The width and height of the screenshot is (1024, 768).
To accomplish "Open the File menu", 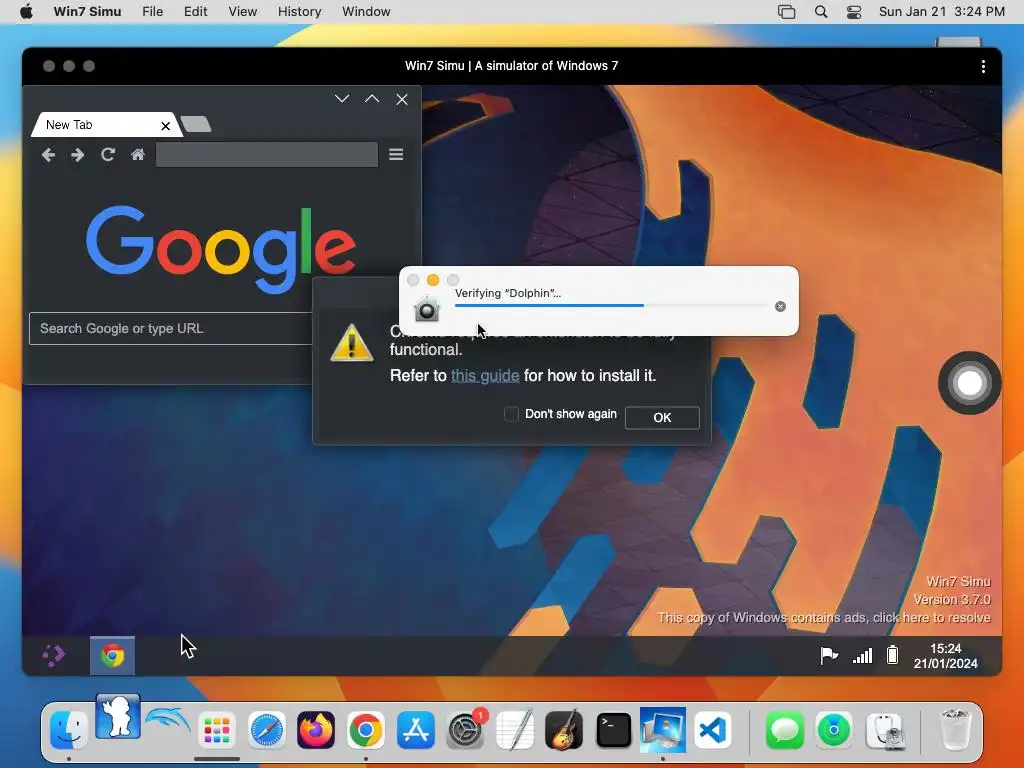I will click(153, 12).
